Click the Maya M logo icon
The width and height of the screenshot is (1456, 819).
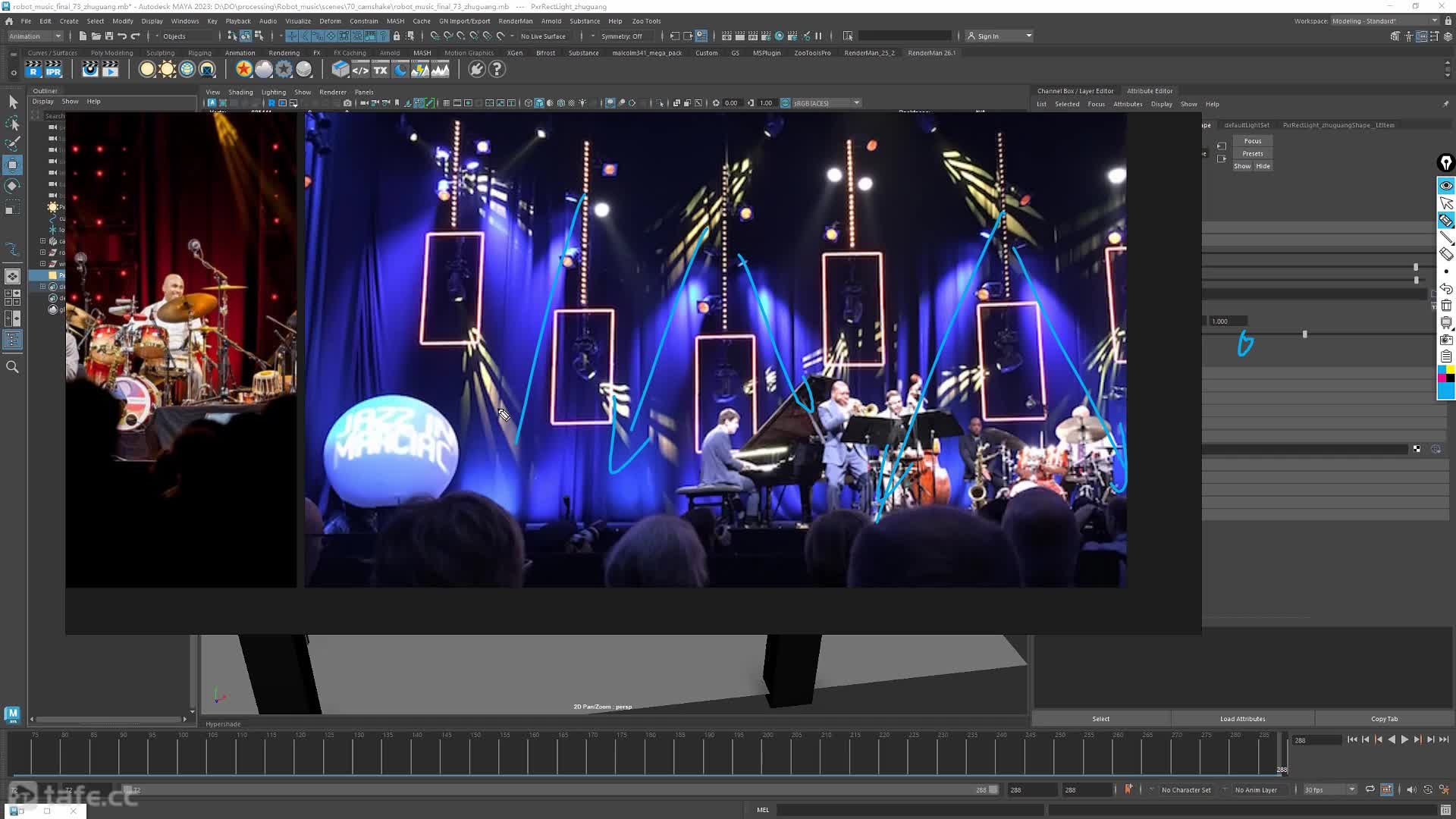12,714
